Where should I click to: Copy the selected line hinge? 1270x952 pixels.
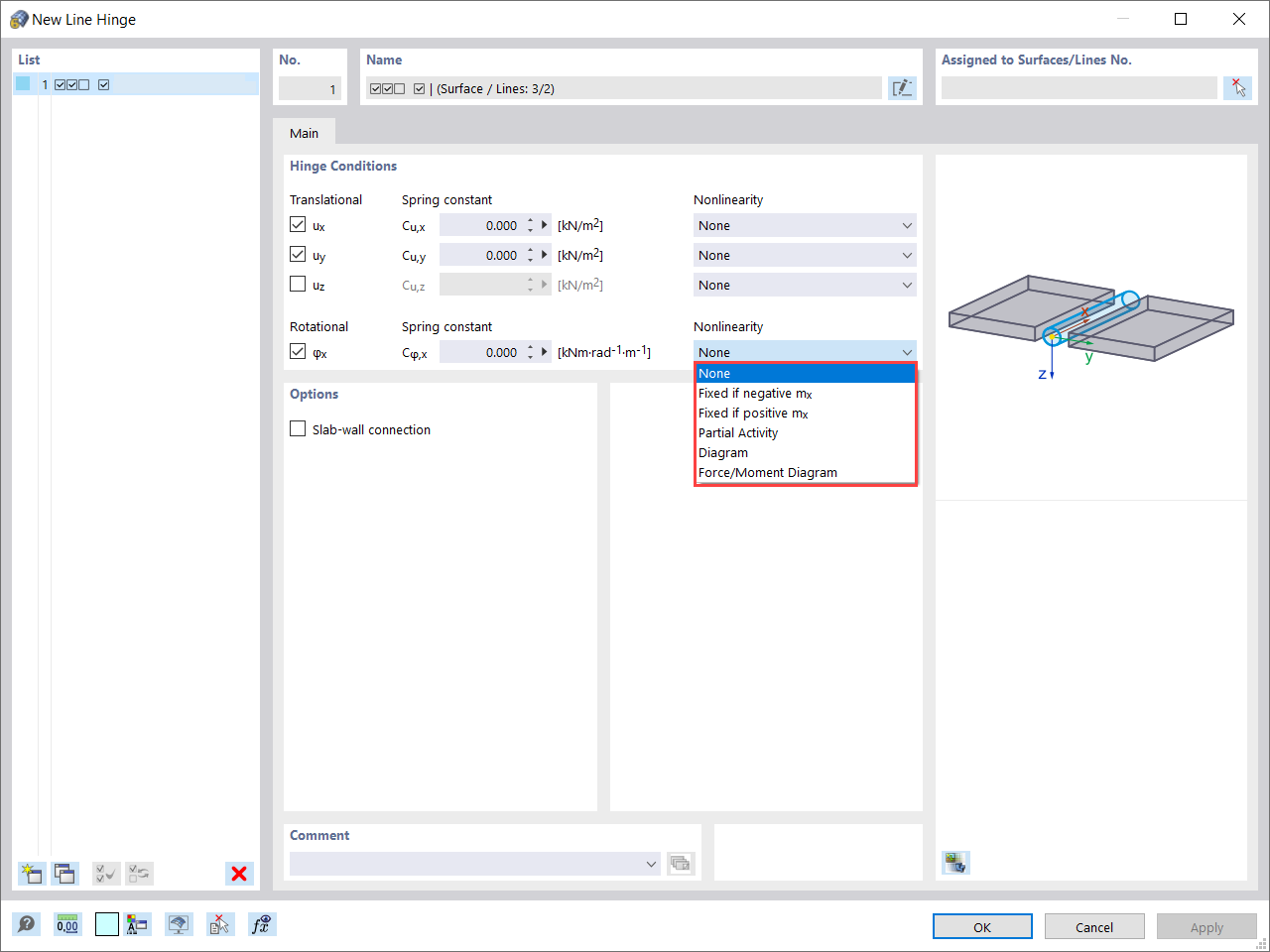(x=64, y=874)
